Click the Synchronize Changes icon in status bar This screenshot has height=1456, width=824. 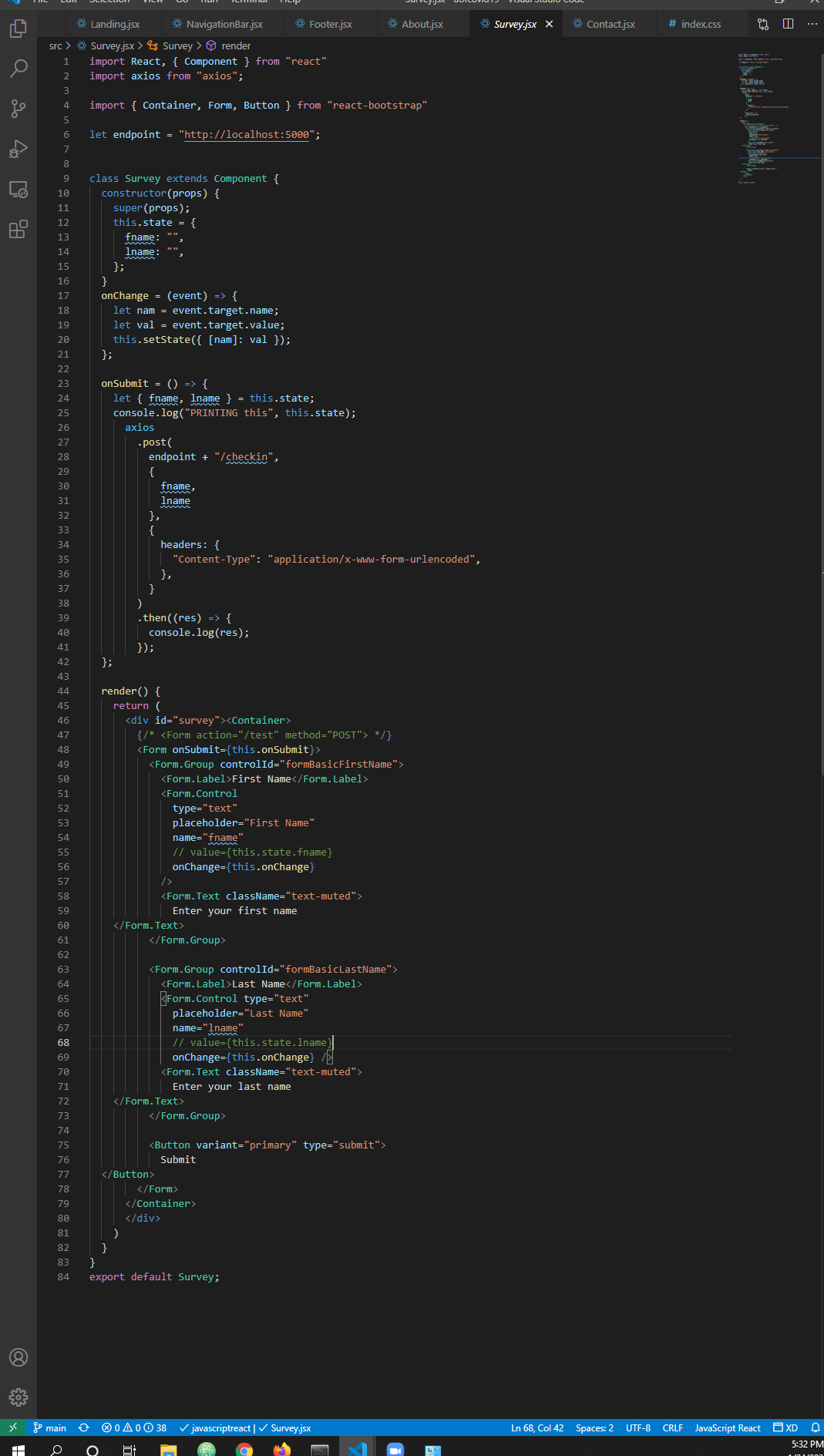84,1427
